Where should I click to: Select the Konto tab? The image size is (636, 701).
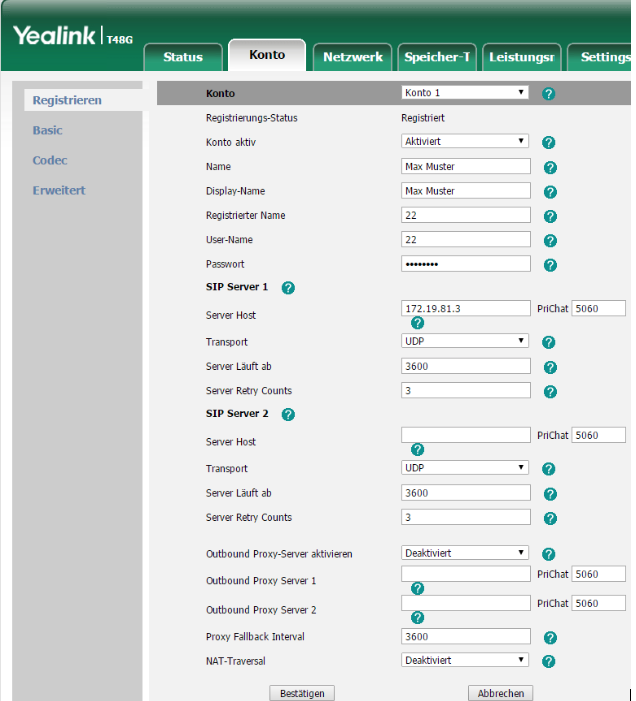click(x=267, y=55)
